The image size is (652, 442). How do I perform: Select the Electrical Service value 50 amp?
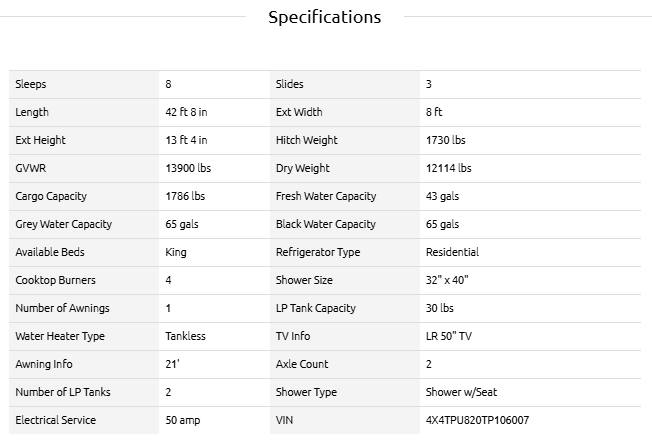[x=183, y=420]
